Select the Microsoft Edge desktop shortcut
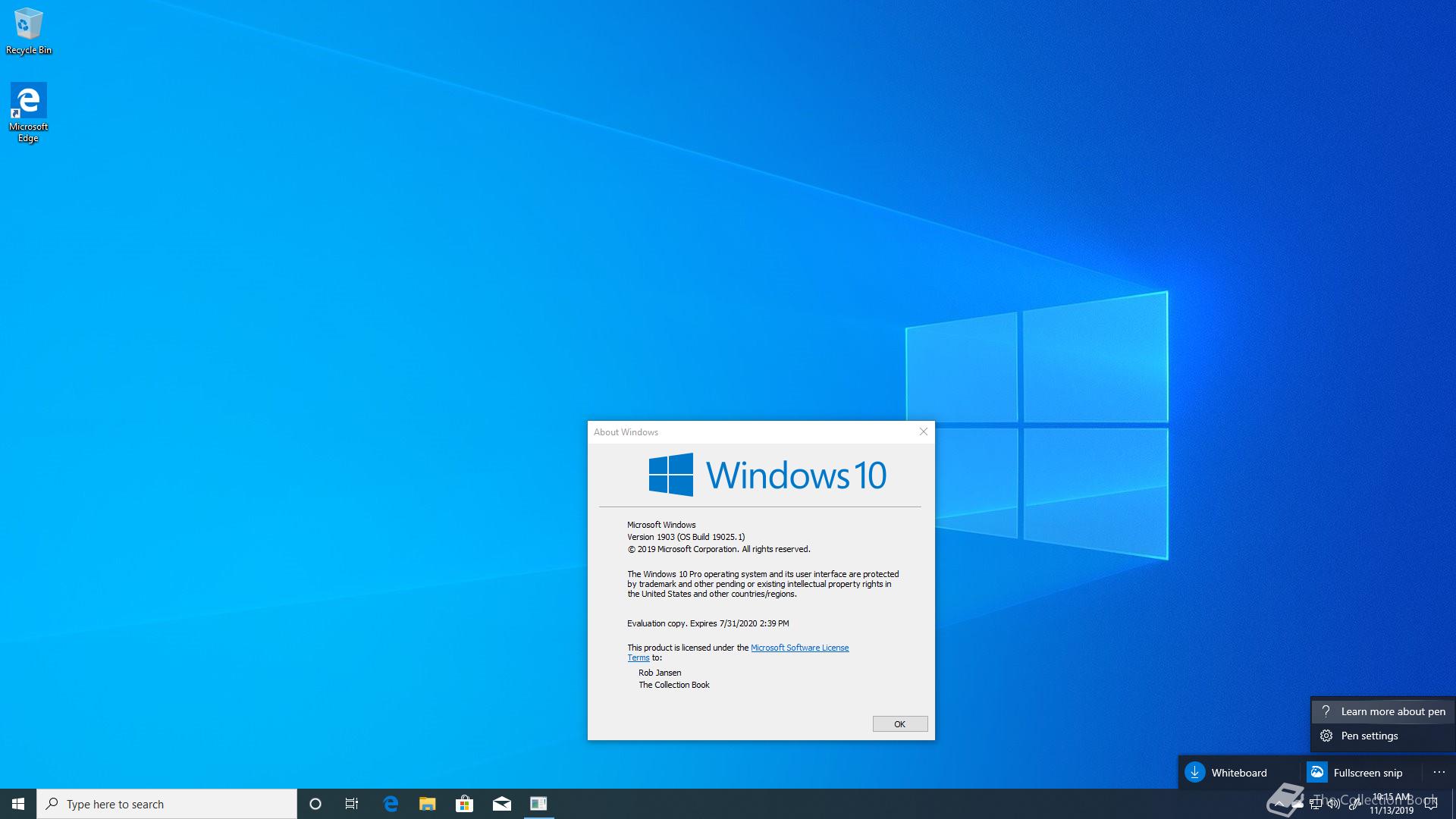The height and width of the screenshot is (819, 1456). point(28,113)
